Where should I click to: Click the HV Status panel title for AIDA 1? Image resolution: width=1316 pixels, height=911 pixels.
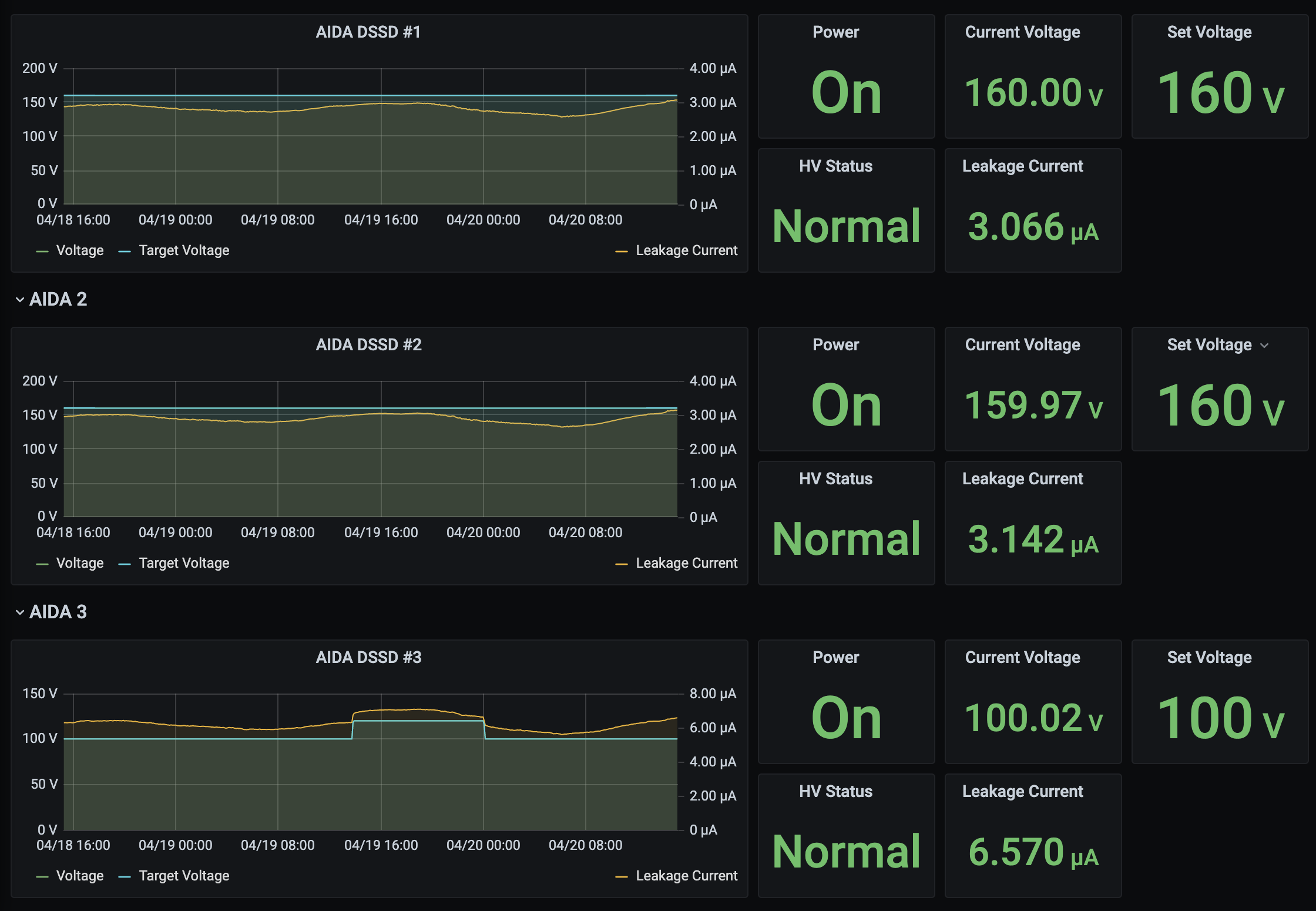pos(835,166)
